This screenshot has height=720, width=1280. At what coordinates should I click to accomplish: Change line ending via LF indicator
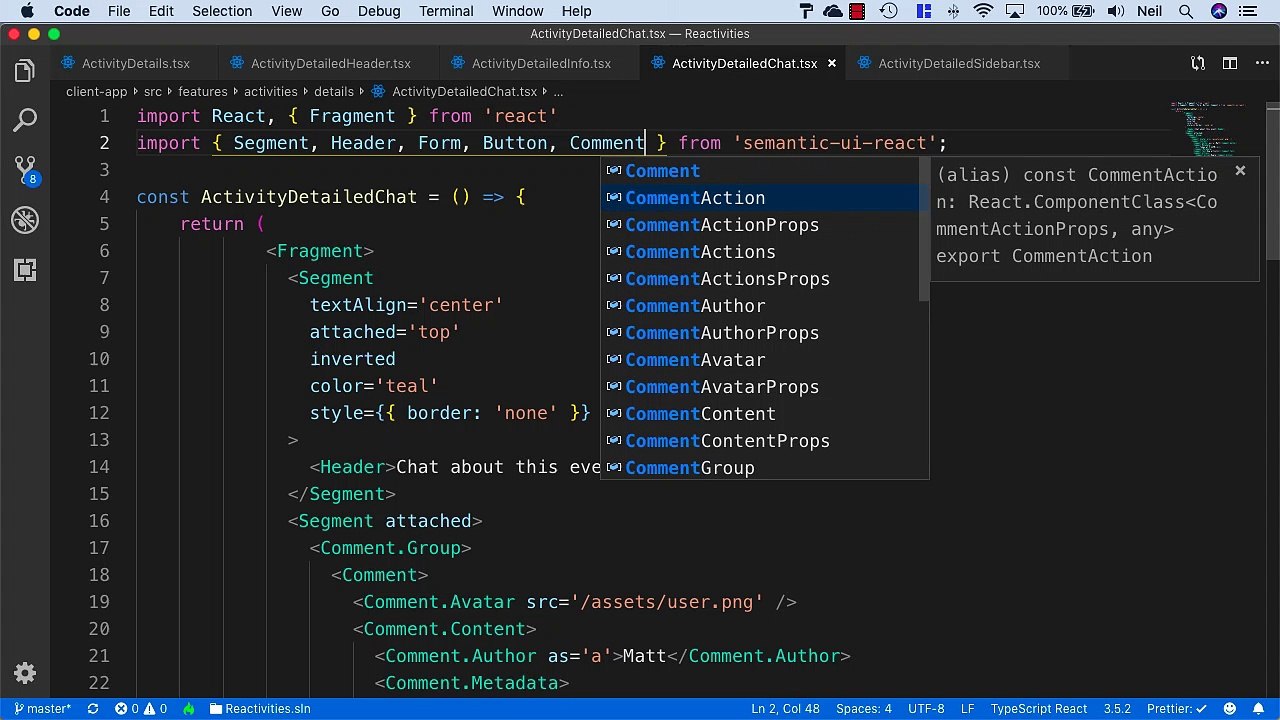[x=968, y=708]
